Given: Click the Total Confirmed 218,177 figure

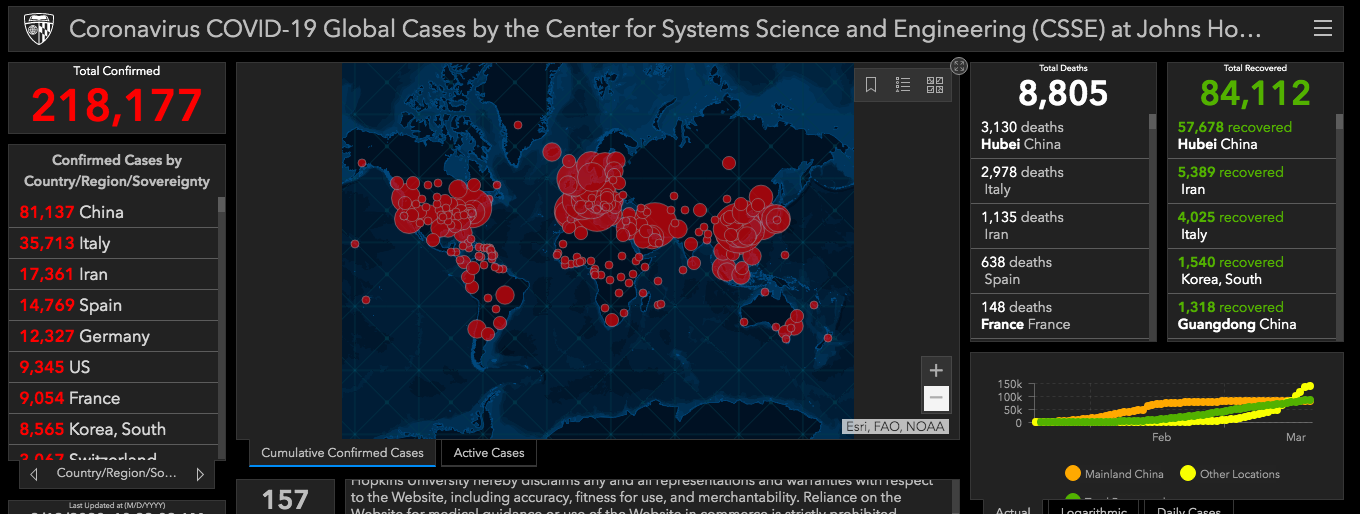Looking at the screenshot, I should (117, 105).
